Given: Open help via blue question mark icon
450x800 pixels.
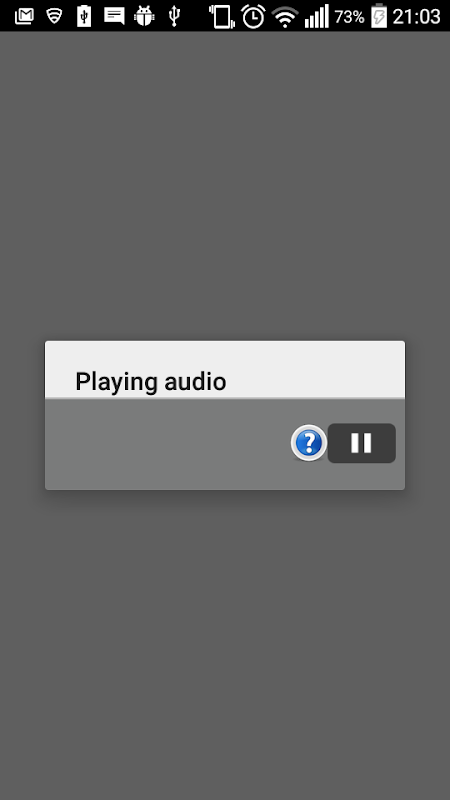Looking at the screenshot, I should pos(309,443).
